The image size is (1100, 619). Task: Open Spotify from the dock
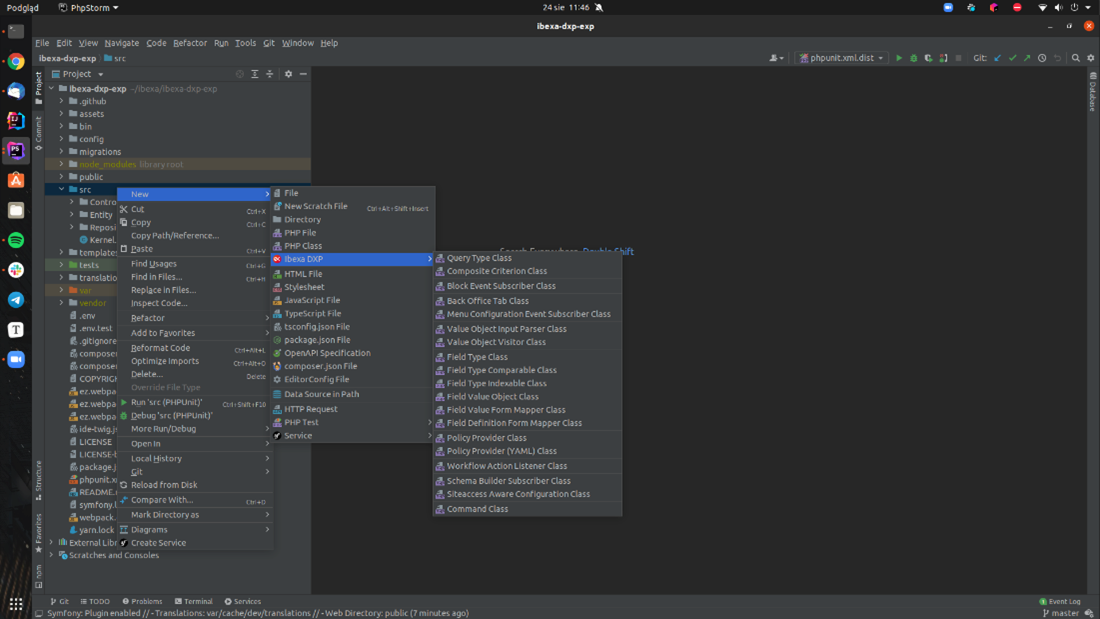click(16, 241)
